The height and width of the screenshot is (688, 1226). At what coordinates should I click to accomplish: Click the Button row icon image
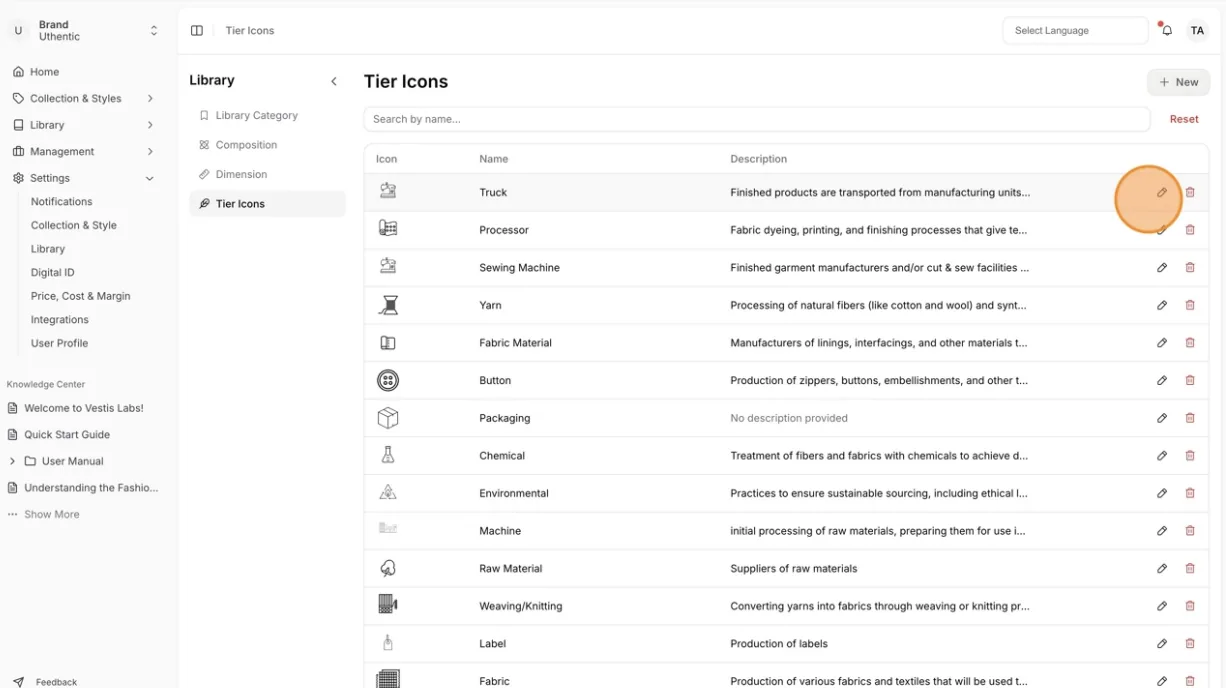pyautogui.click(x=388, y=380)
